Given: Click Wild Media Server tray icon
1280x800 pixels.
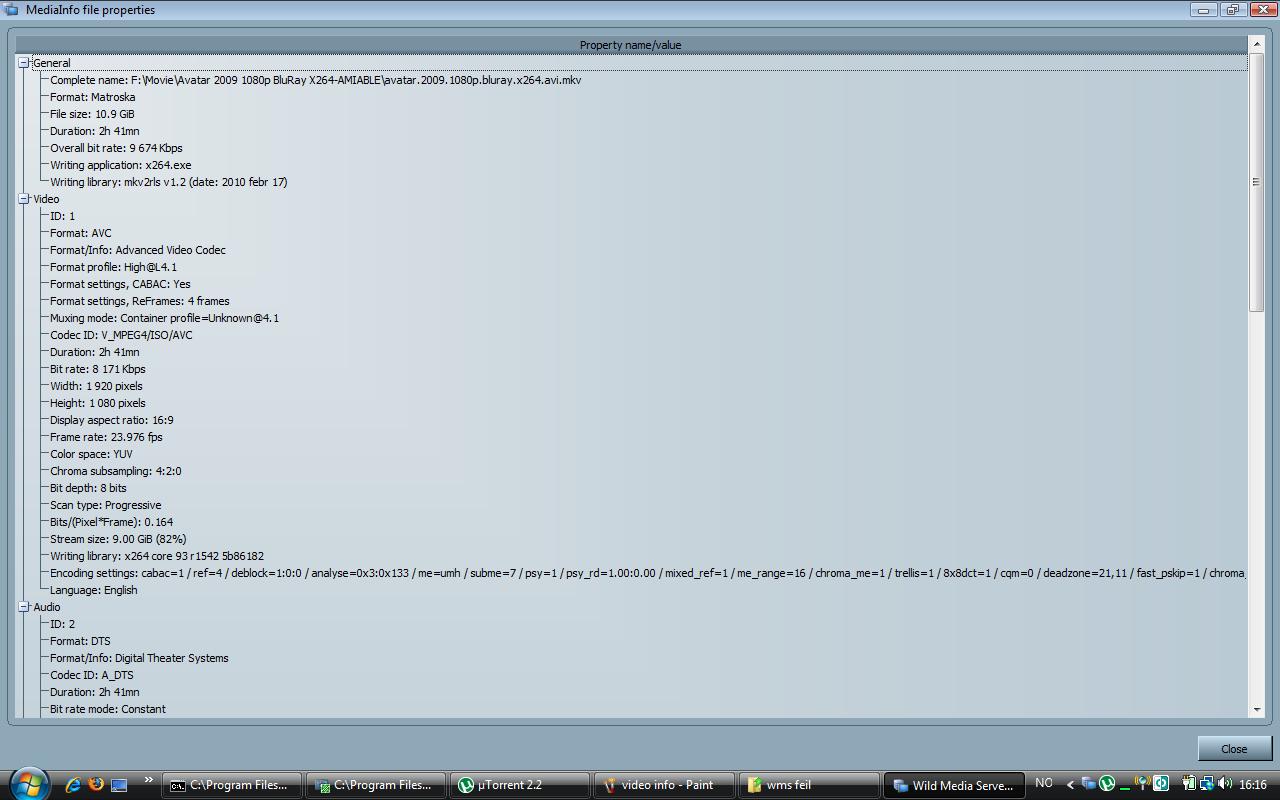Looking at the screenshot, I should pos(1089,784).
